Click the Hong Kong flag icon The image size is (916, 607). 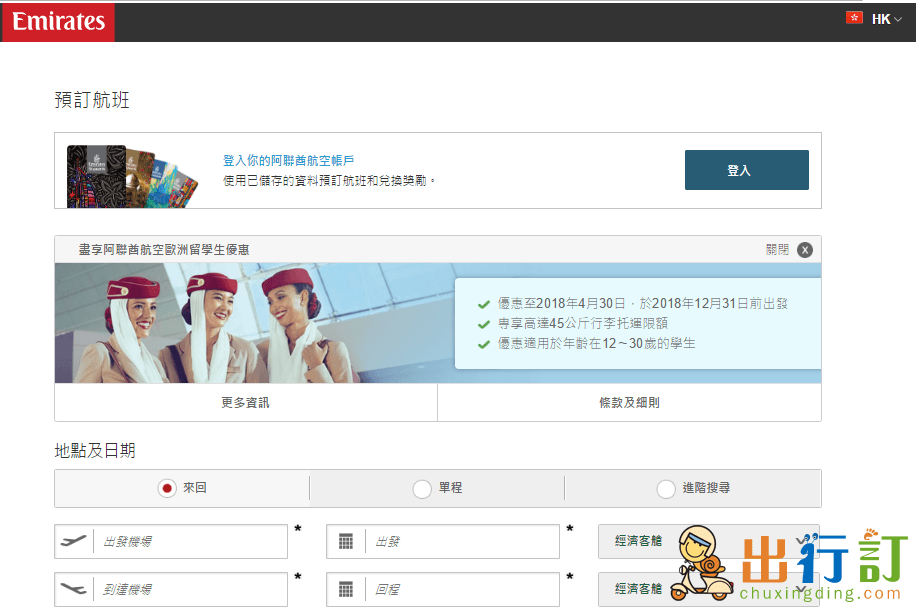[x=854, y=18]
